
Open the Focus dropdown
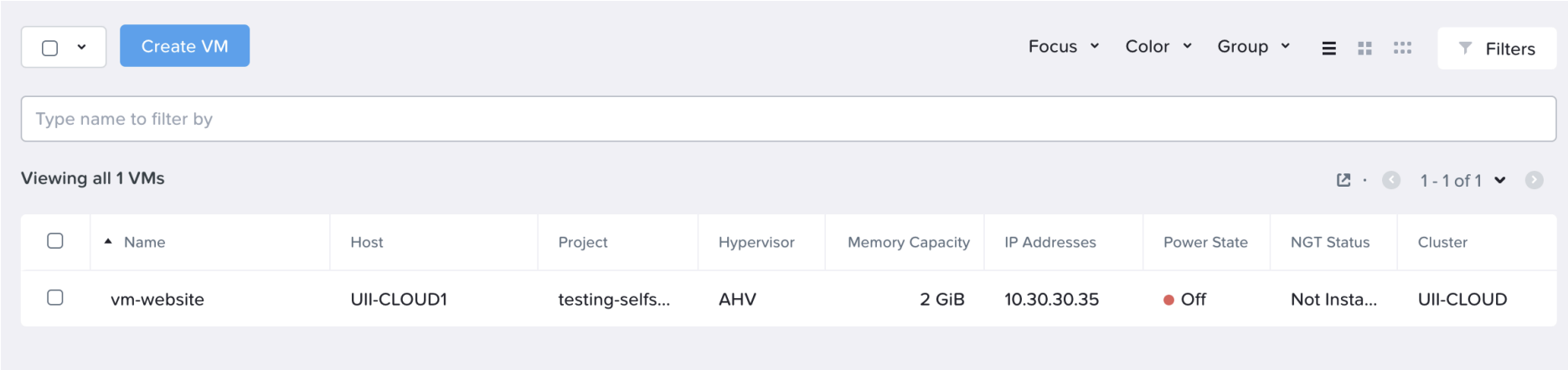[1063, 47]
